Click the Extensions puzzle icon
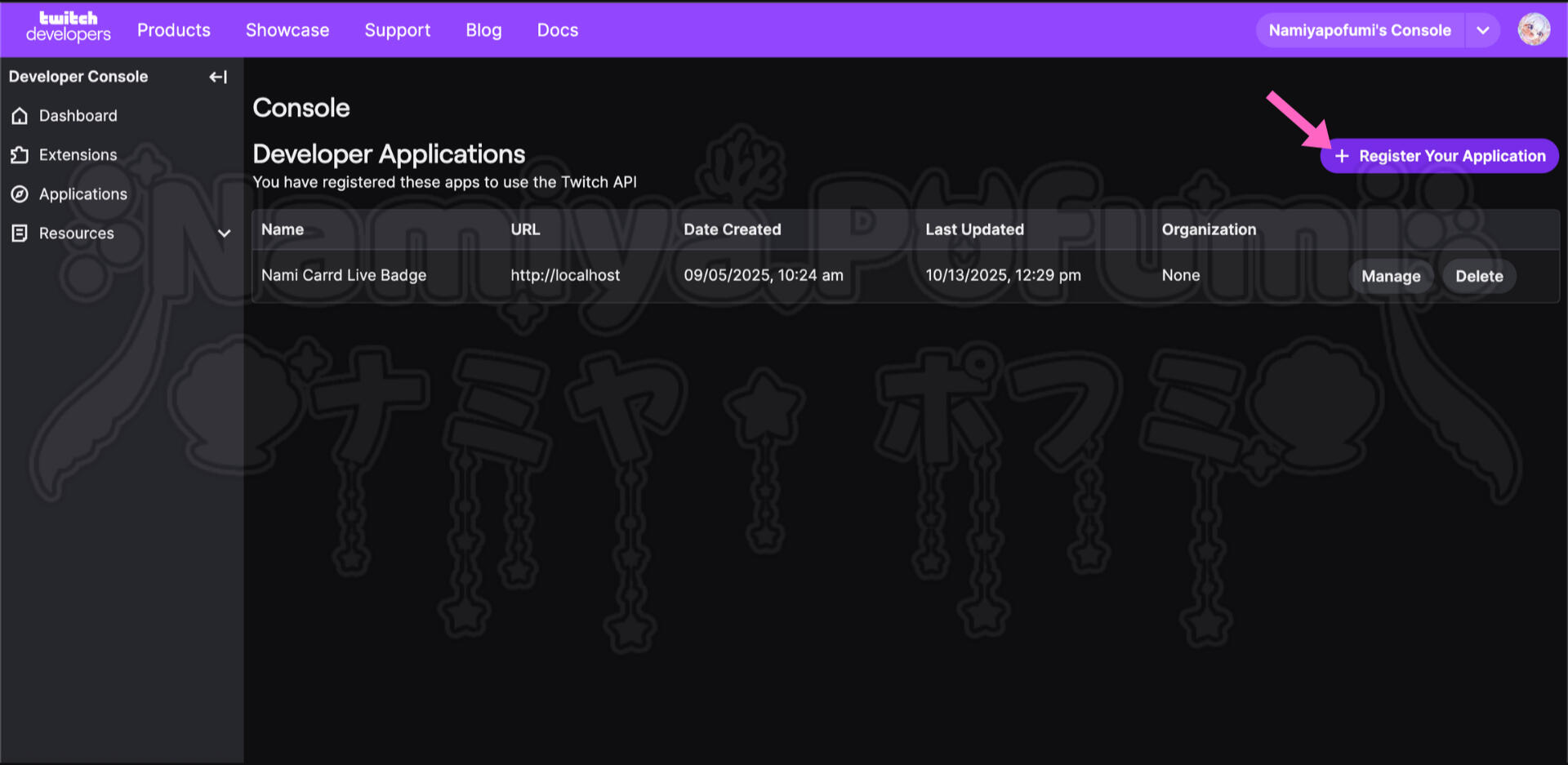This screenshot has height=765, width=1568. [x=20, y=155]
